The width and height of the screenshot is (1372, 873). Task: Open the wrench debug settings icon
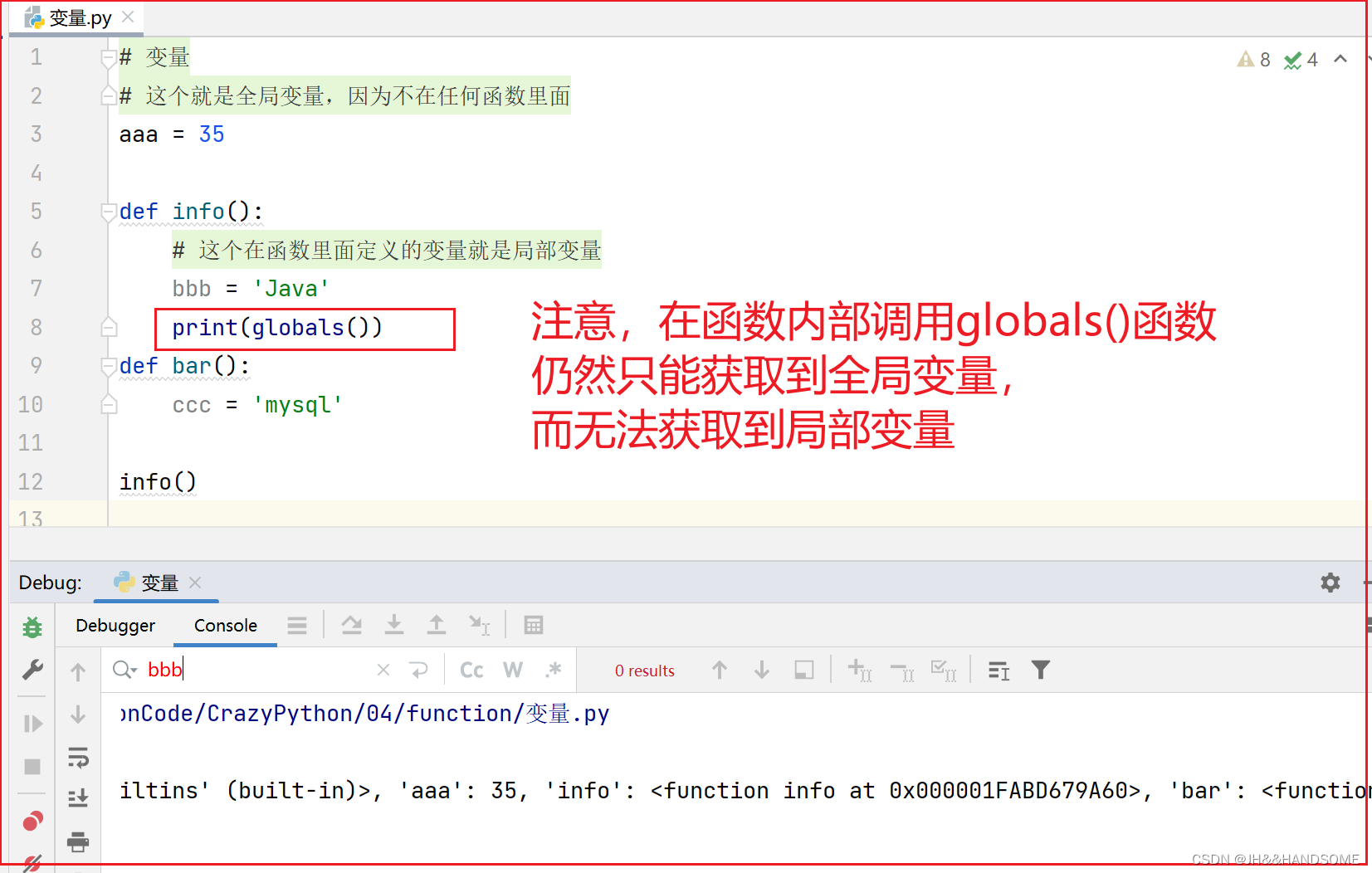point(32,670)
